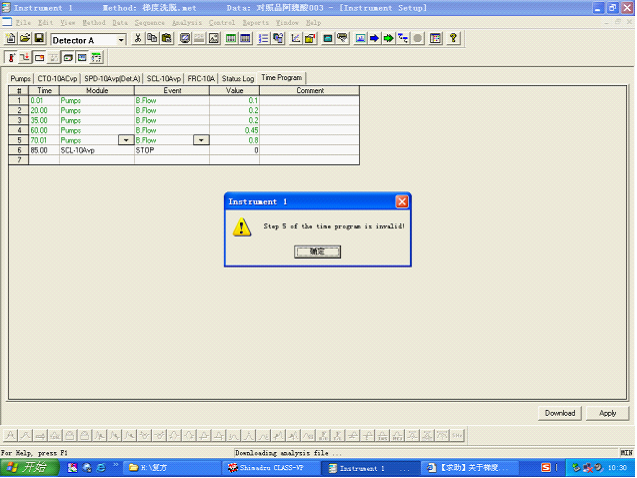Screen dimensions: 637x478
Task: Click the Time cell showing 70.01
Action: 44,140
